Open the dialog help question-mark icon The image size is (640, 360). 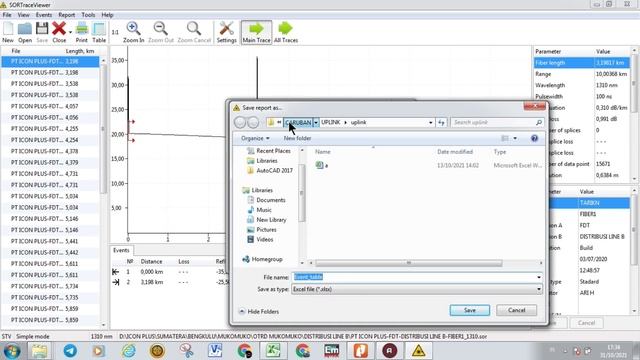click(534, 138)
